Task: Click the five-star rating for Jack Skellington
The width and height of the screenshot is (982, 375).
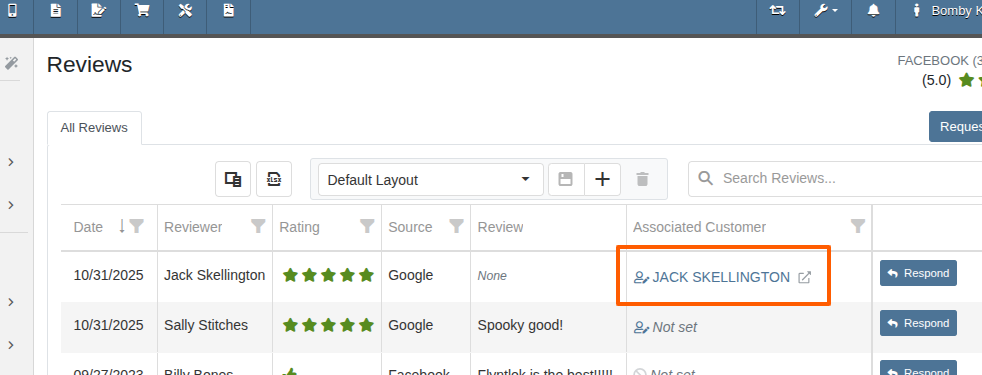Action: (328, 275)
